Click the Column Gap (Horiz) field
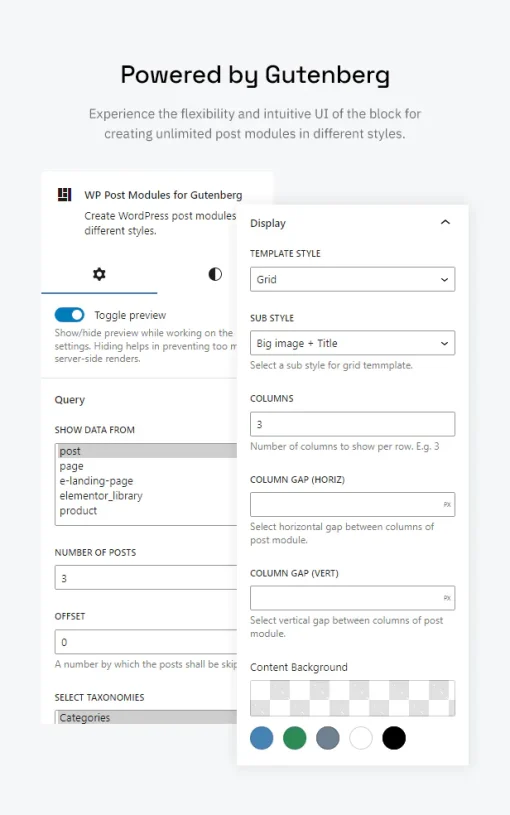 [352, 504]
